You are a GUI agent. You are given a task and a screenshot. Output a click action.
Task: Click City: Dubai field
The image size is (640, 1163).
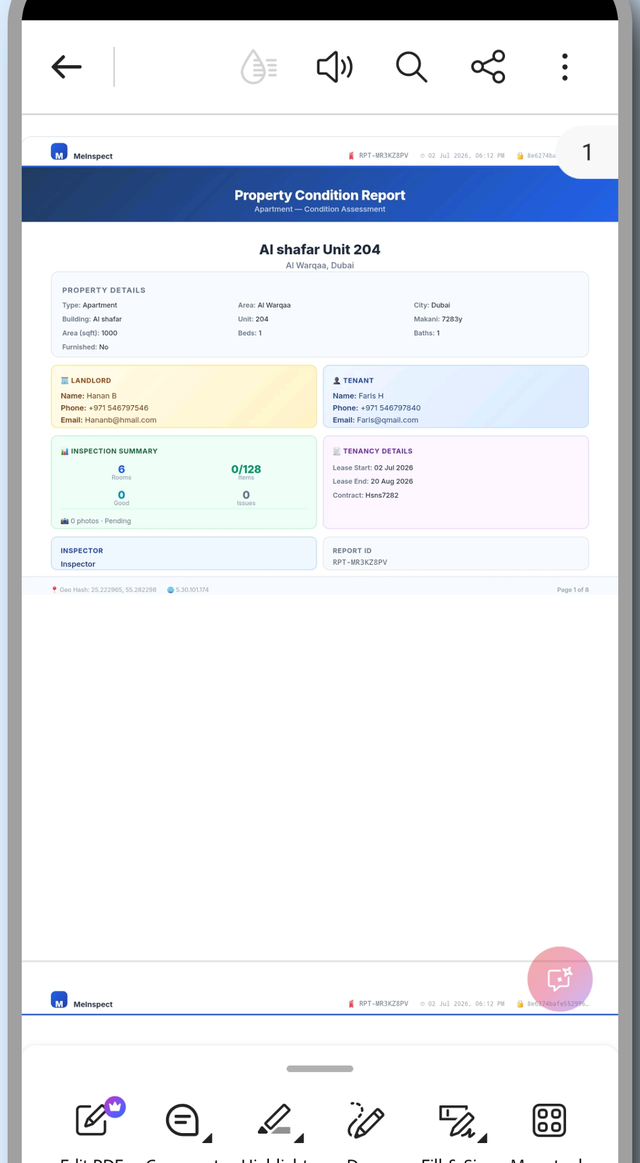(432, 305)
